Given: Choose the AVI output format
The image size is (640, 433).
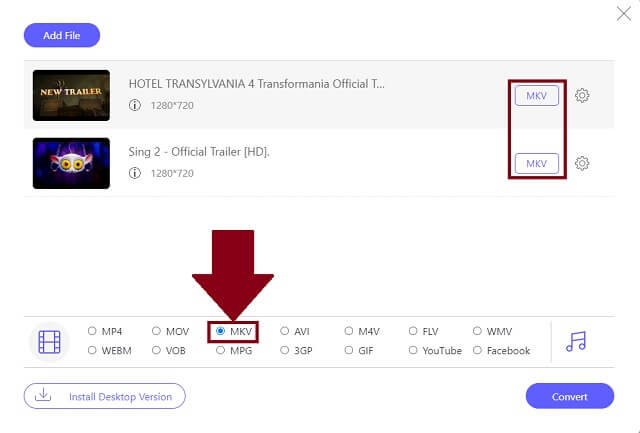Looking at the screenshot, I should [285, 331].
